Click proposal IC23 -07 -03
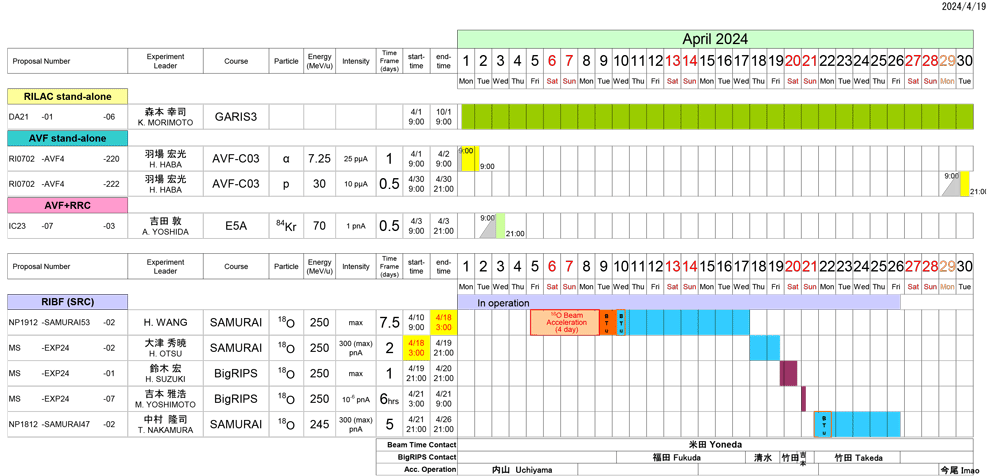 coord(68,225)
